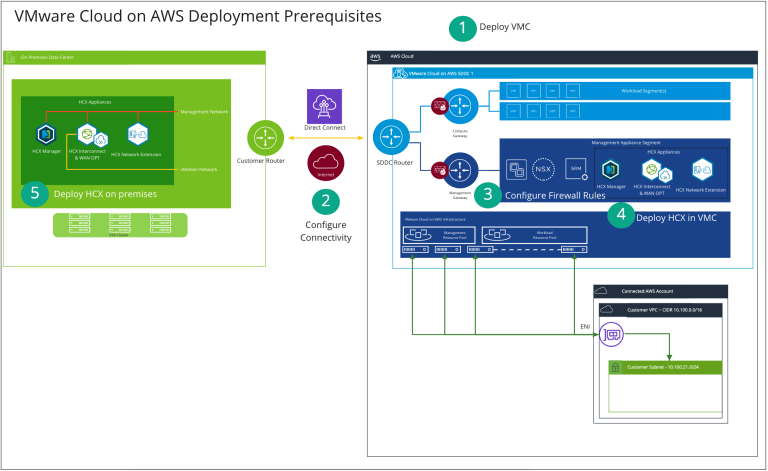
Task: Click the Workload Resource Pool icon
Action: (497, 235)
